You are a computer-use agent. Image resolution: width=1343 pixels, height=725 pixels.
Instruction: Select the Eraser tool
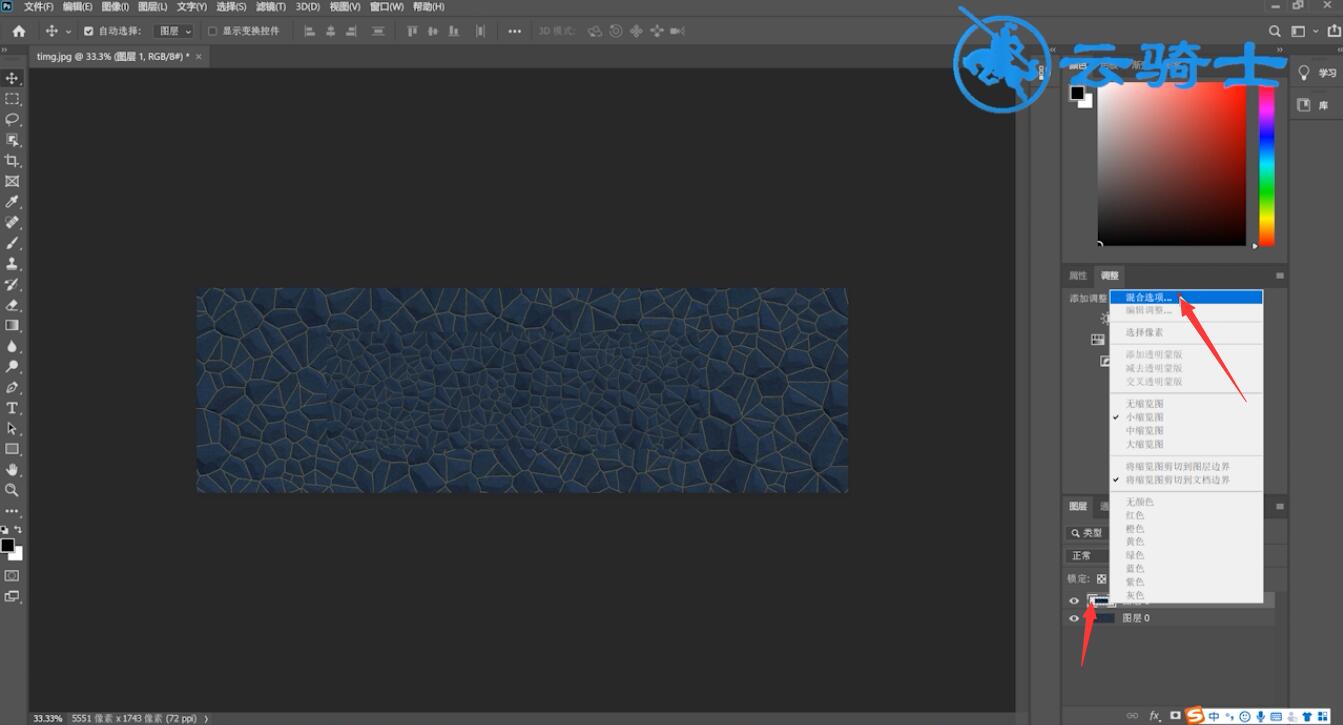(x=12, y=305)
